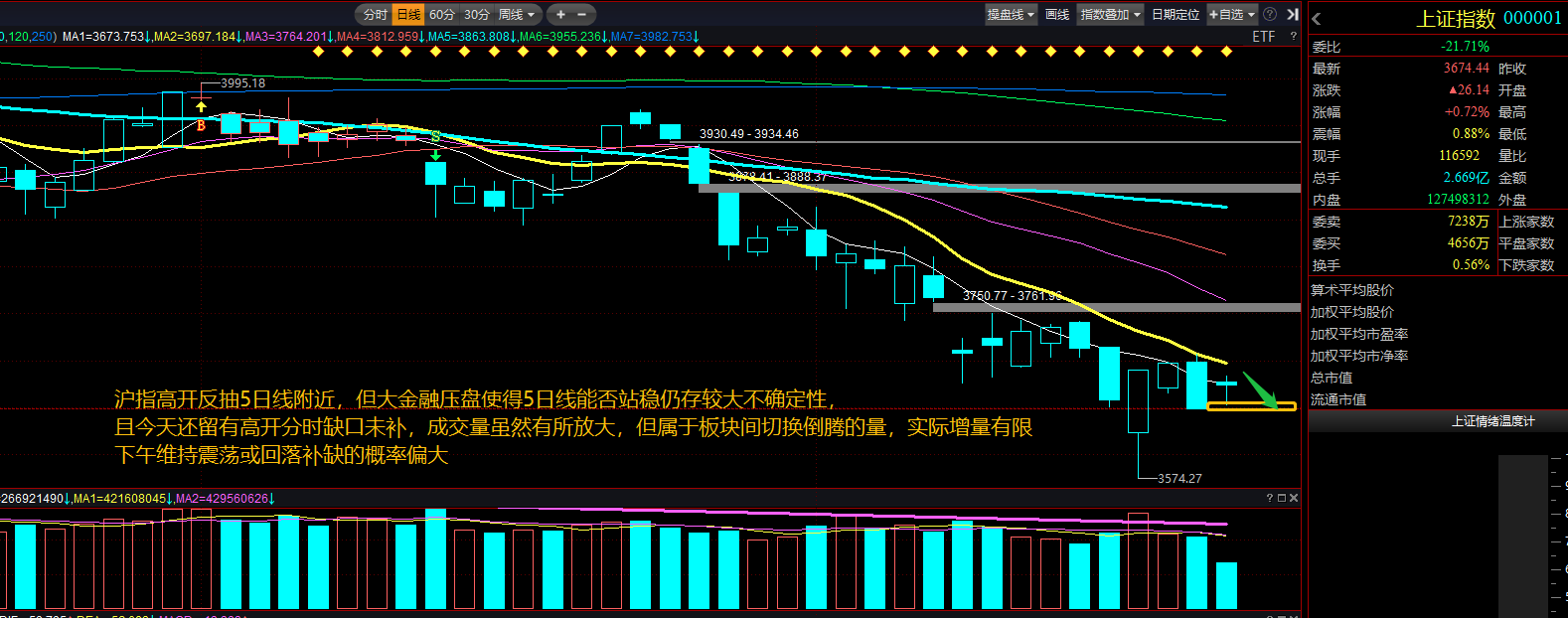Image resolution: width=1568 pixels, height=618 pixels.
Task: Click the 上证指数 000001 title
Action: [1489, 18]
